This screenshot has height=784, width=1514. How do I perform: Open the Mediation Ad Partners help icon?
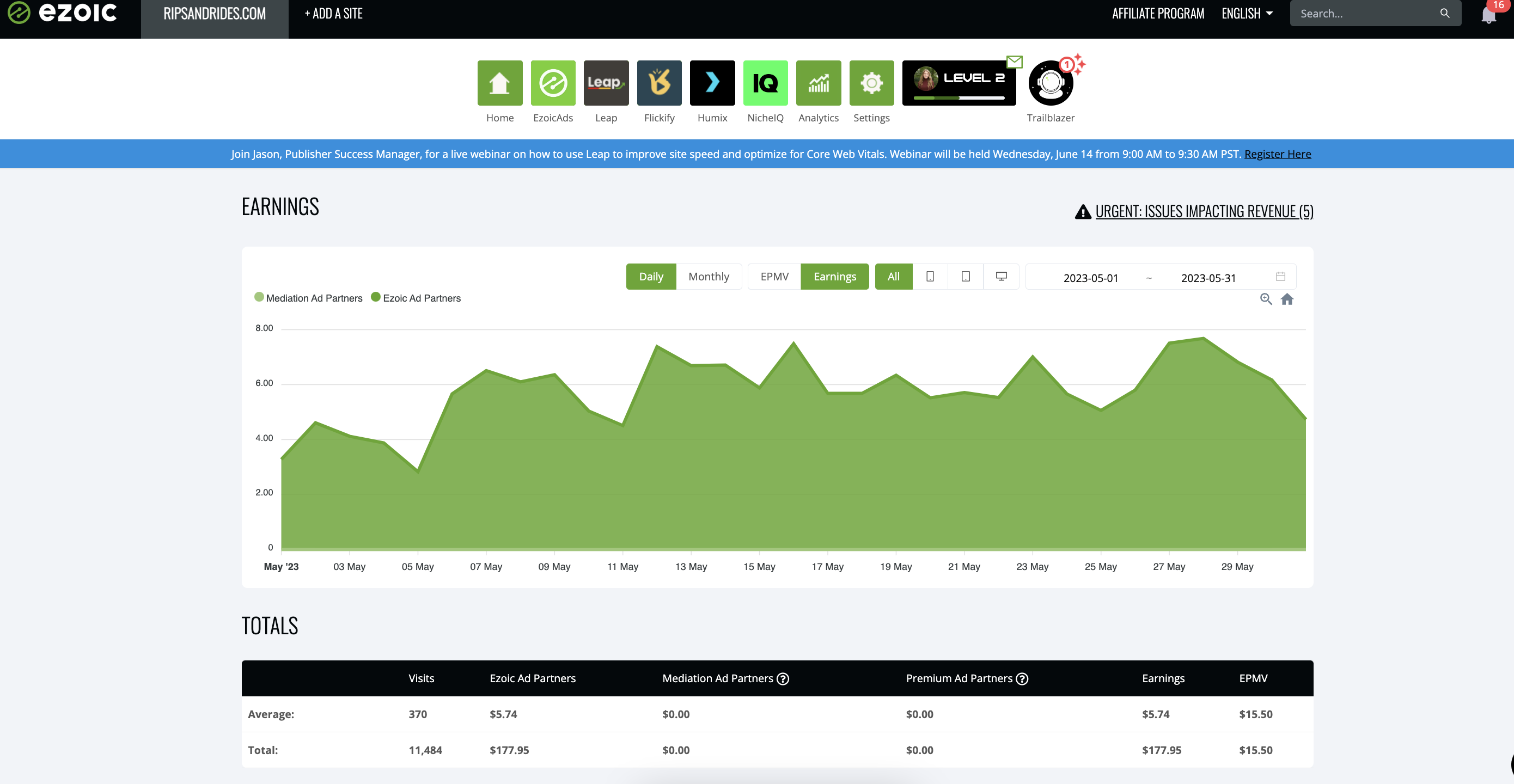pyautogui.click(x=783, y=679)
